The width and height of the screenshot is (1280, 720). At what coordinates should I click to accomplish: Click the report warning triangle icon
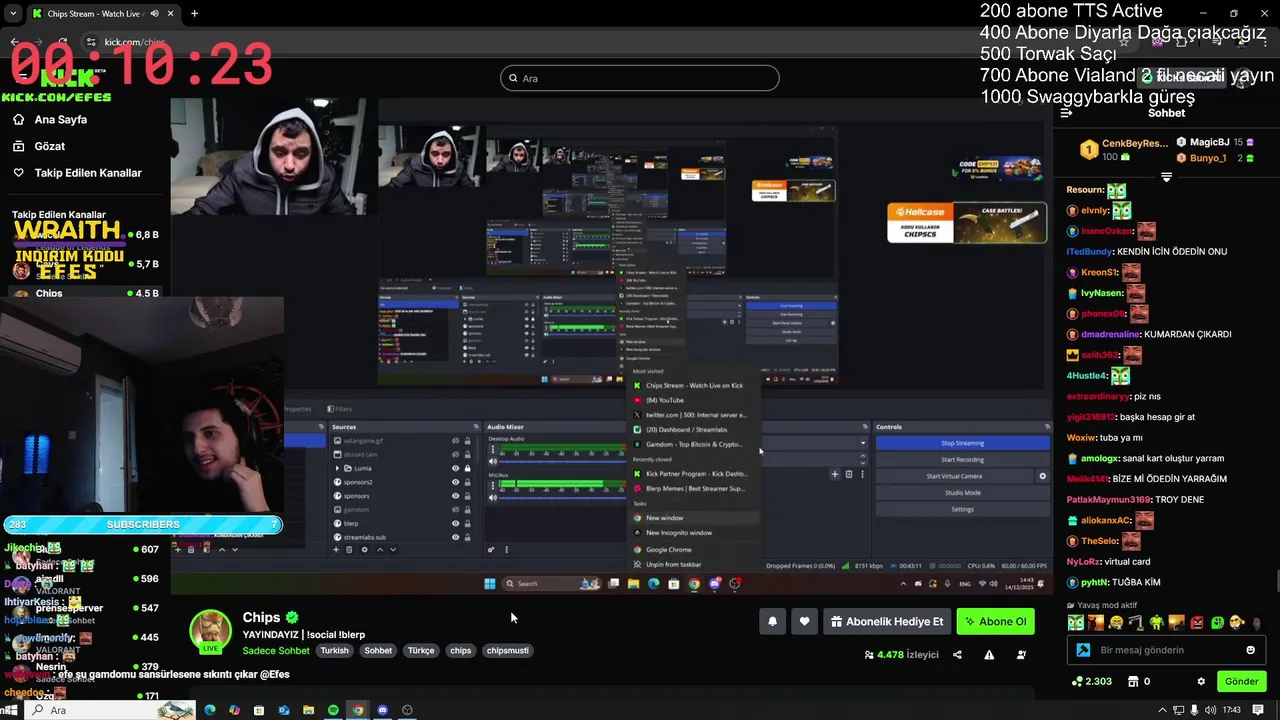[x=989, y=655]
